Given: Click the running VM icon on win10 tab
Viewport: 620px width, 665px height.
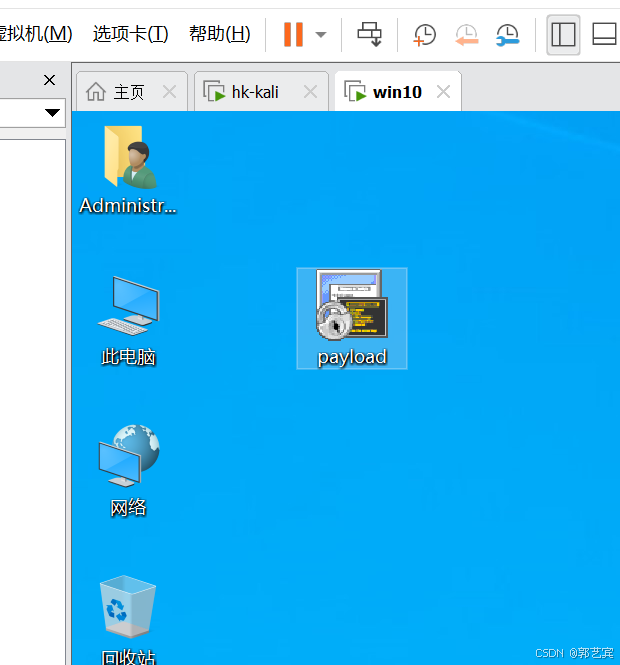Looking at the screenshot, I should coord(355,91).
